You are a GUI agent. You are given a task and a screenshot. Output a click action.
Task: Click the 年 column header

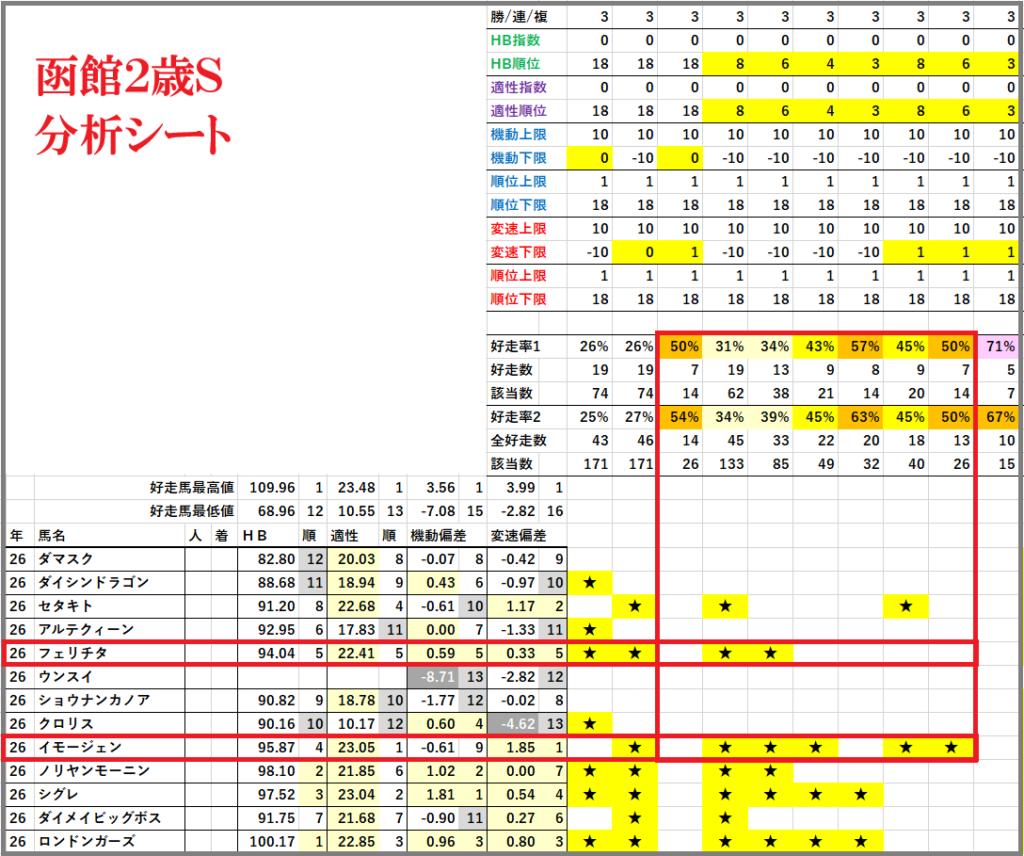pyautogui.click(x=16, y=535)
